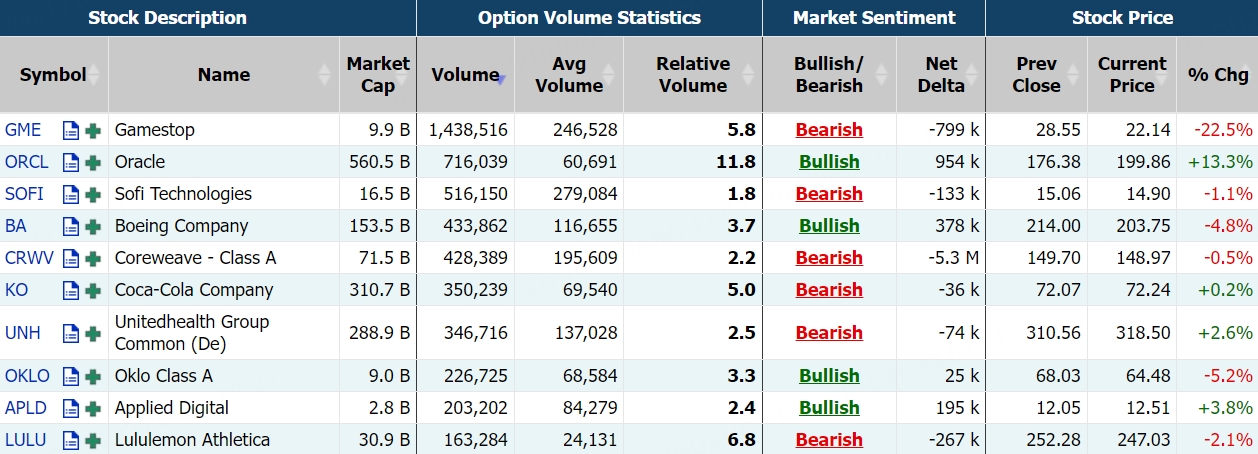Click Bullish sentiment link for Oracle
1258x454 pixels.
pyautogui.click(x=829, y=162)
